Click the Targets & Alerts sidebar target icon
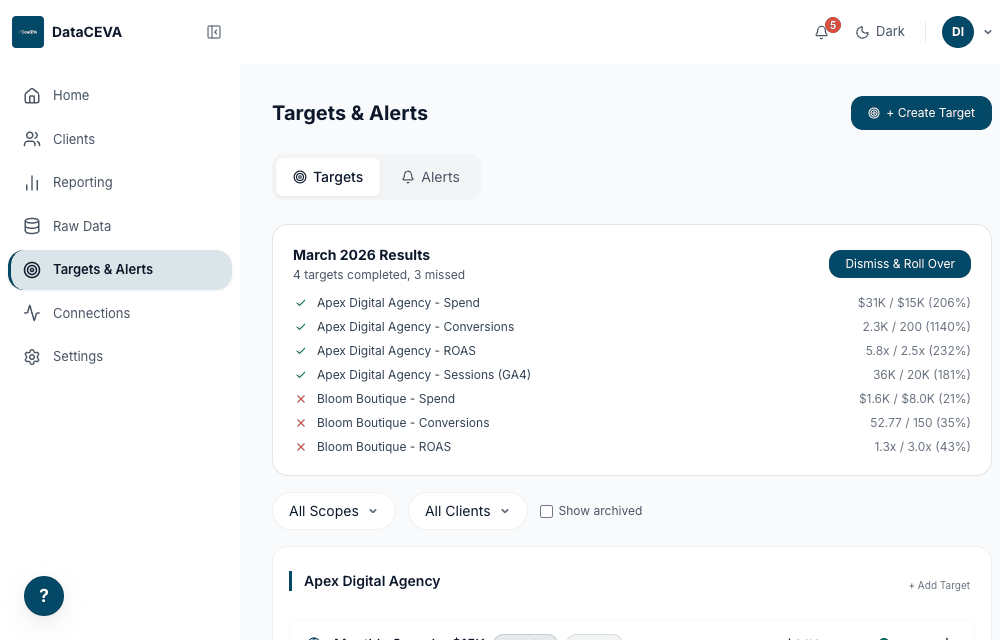Viewport: 1000px width, 640px height. (x=32, y=270)
